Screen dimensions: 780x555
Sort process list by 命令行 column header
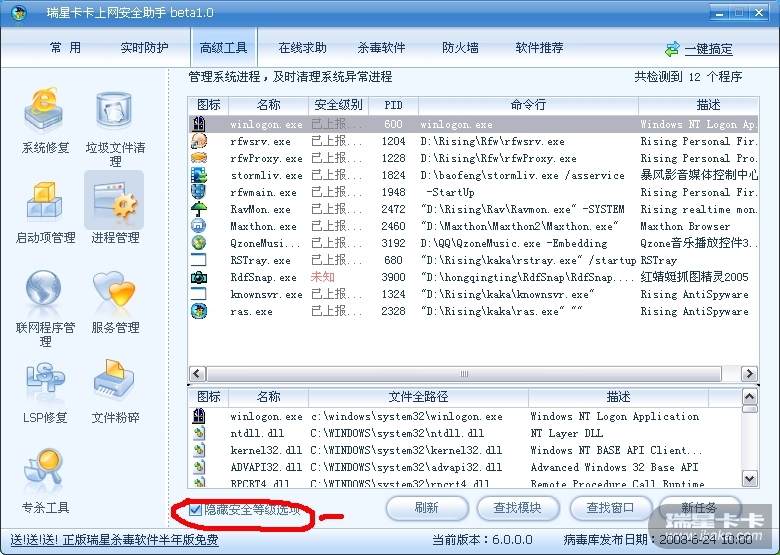tap(528, 105)
